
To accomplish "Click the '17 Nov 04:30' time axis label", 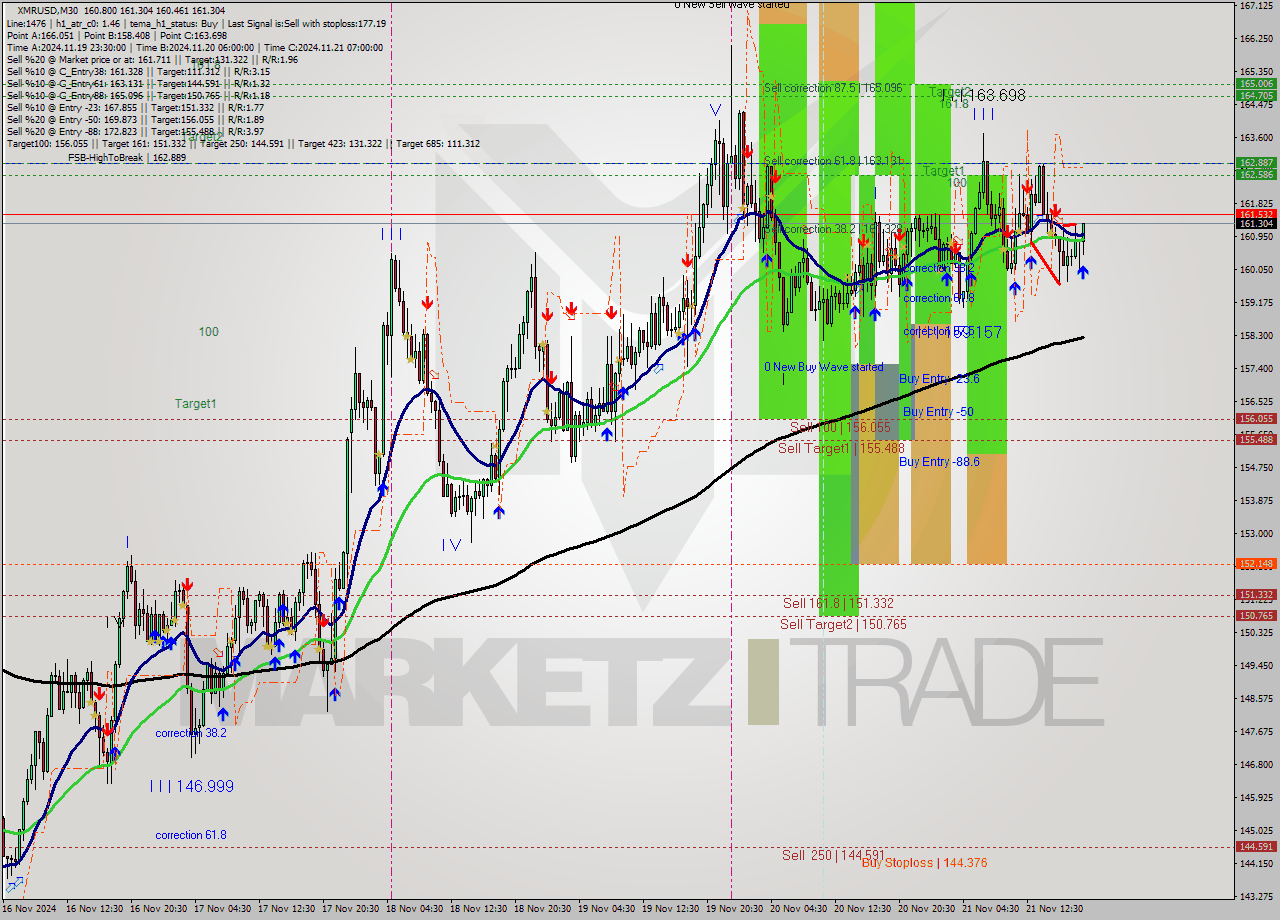I will [x=222, y=909].
